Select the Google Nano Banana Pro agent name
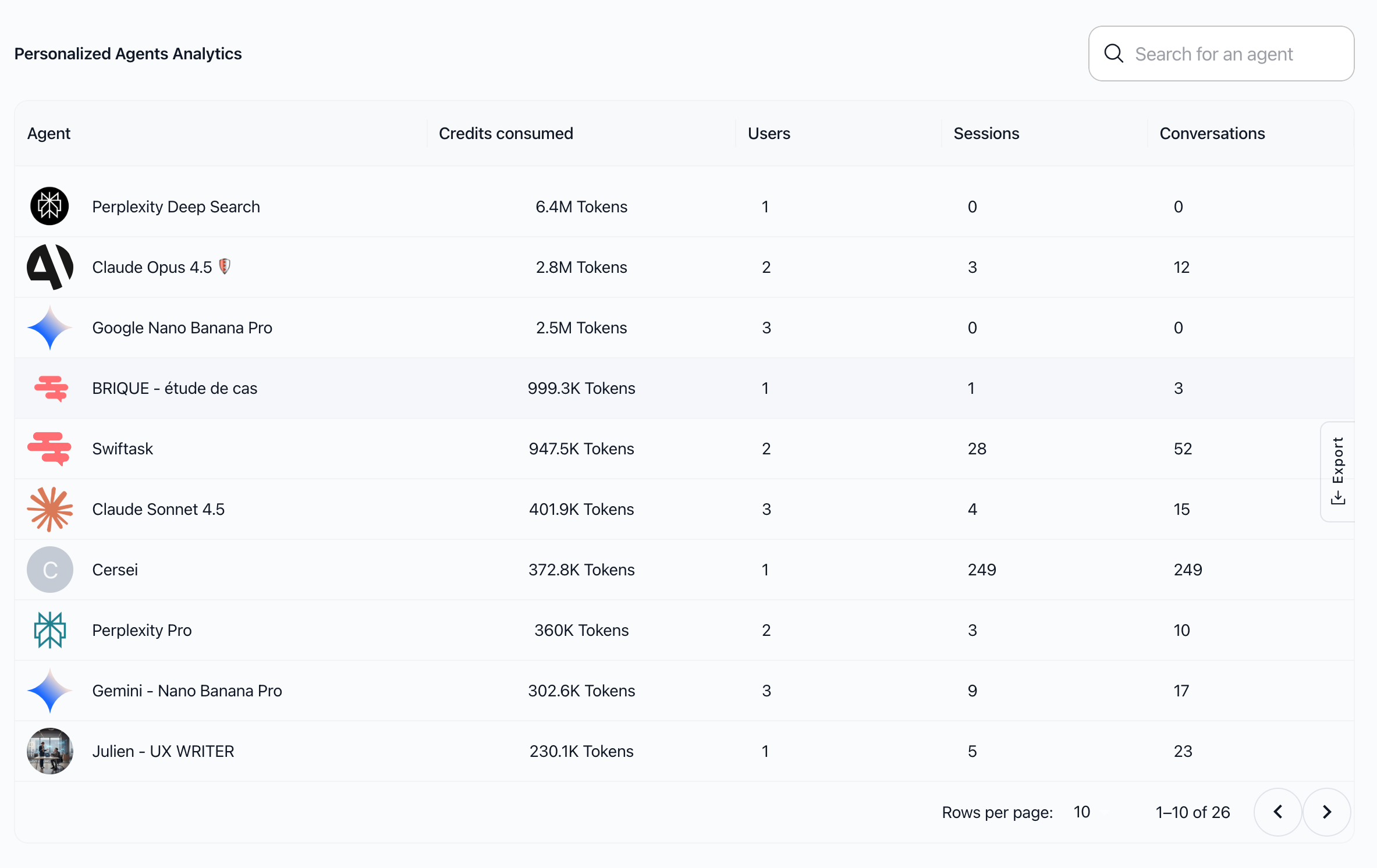Image resolution: width=1377 pixels, height=868 pixels. tap(182, 328)
